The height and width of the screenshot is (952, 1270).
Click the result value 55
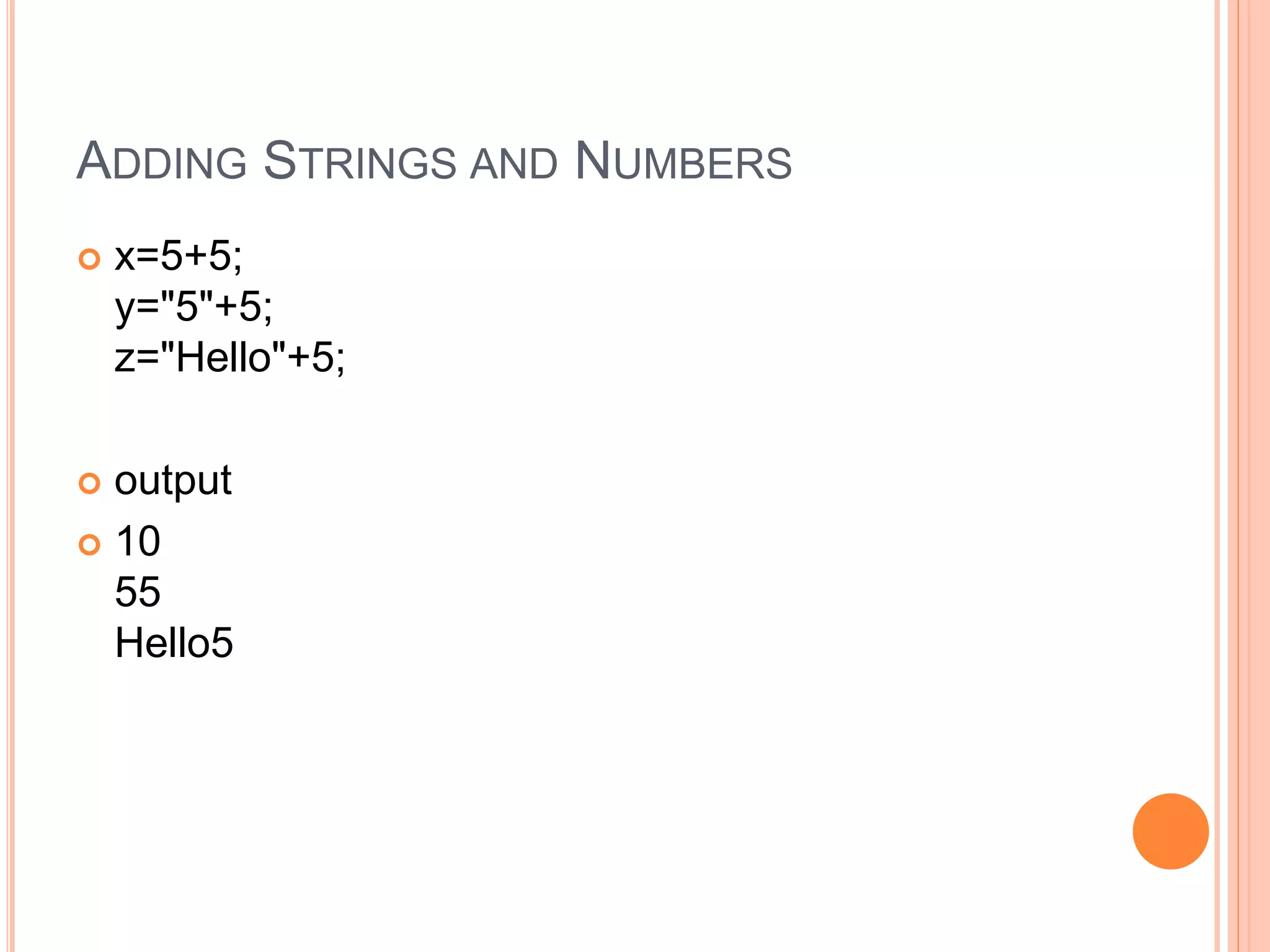138,592
